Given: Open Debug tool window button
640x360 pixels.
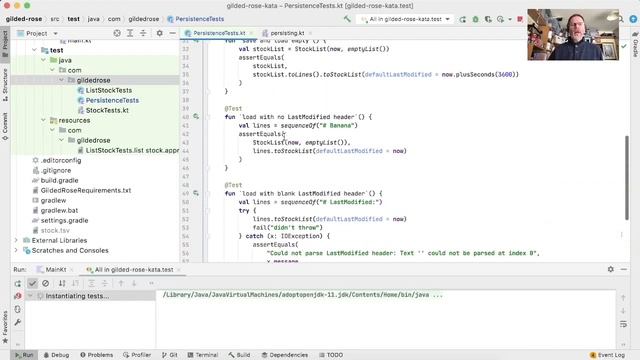Looking at the screenshot, I should pos(56,355).
